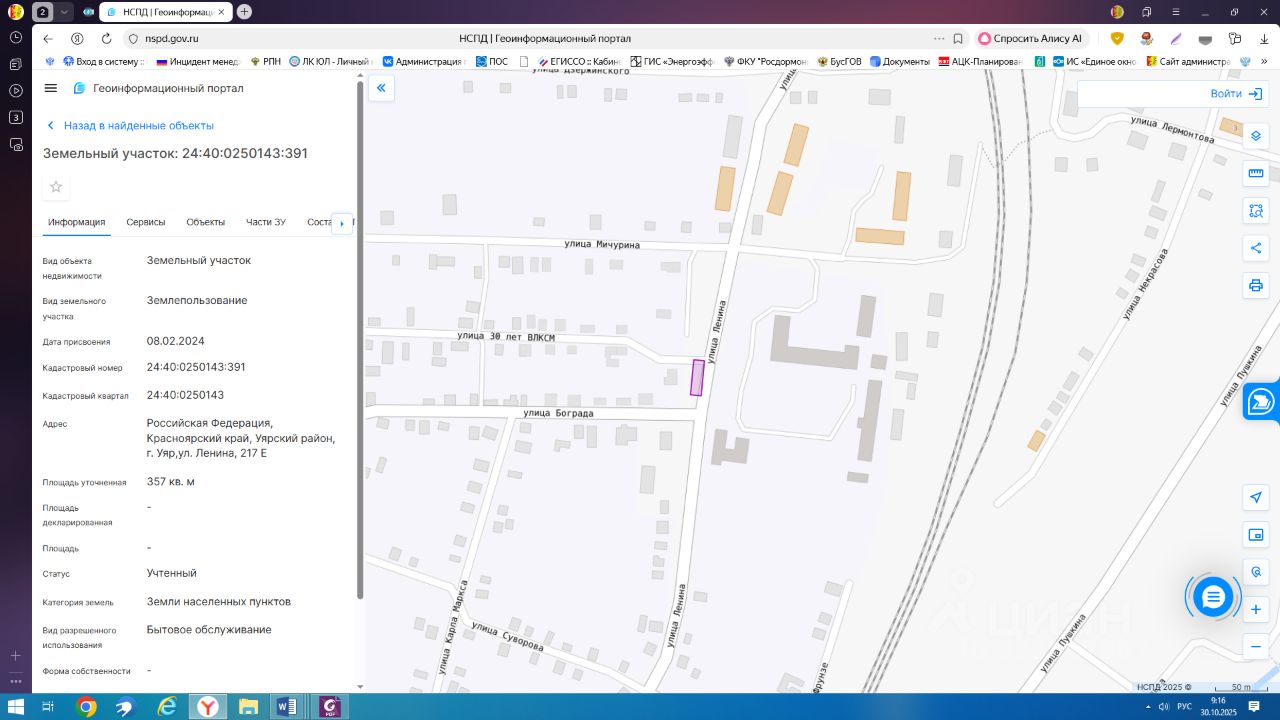
Task: Click the map search-by-point icon
Action: pos(1256,572)
